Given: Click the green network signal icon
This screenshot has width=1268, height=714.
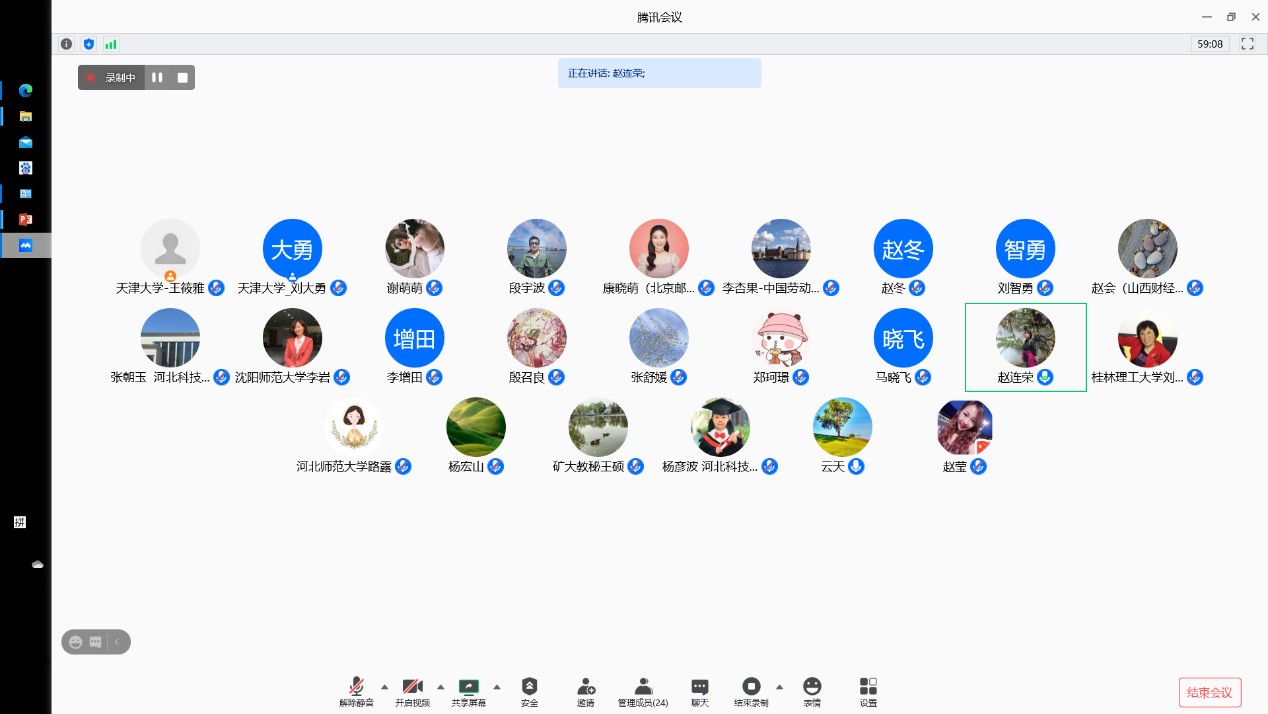Looking at the screenshot, I should (111, 44).
